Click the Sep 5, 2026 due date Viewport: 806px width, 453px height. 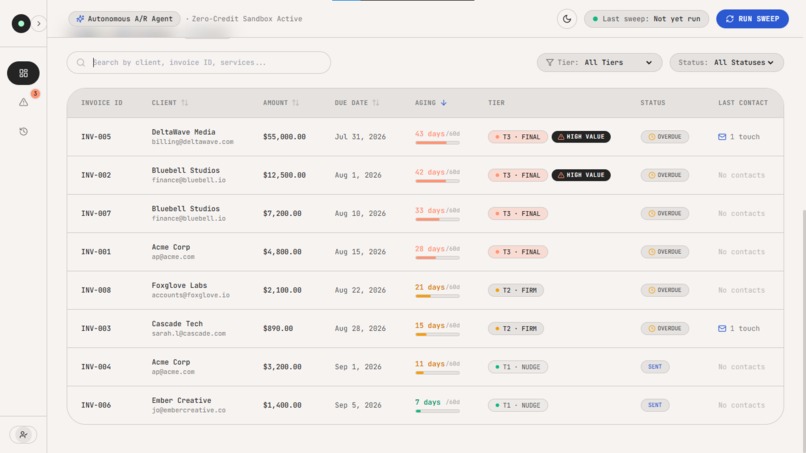coord(358,405)
